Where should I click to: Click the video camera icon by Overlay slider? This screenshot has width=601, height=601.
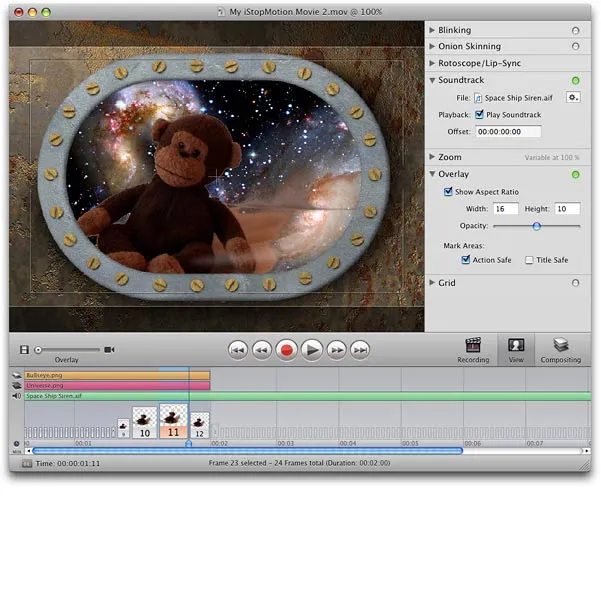(109, 350)
